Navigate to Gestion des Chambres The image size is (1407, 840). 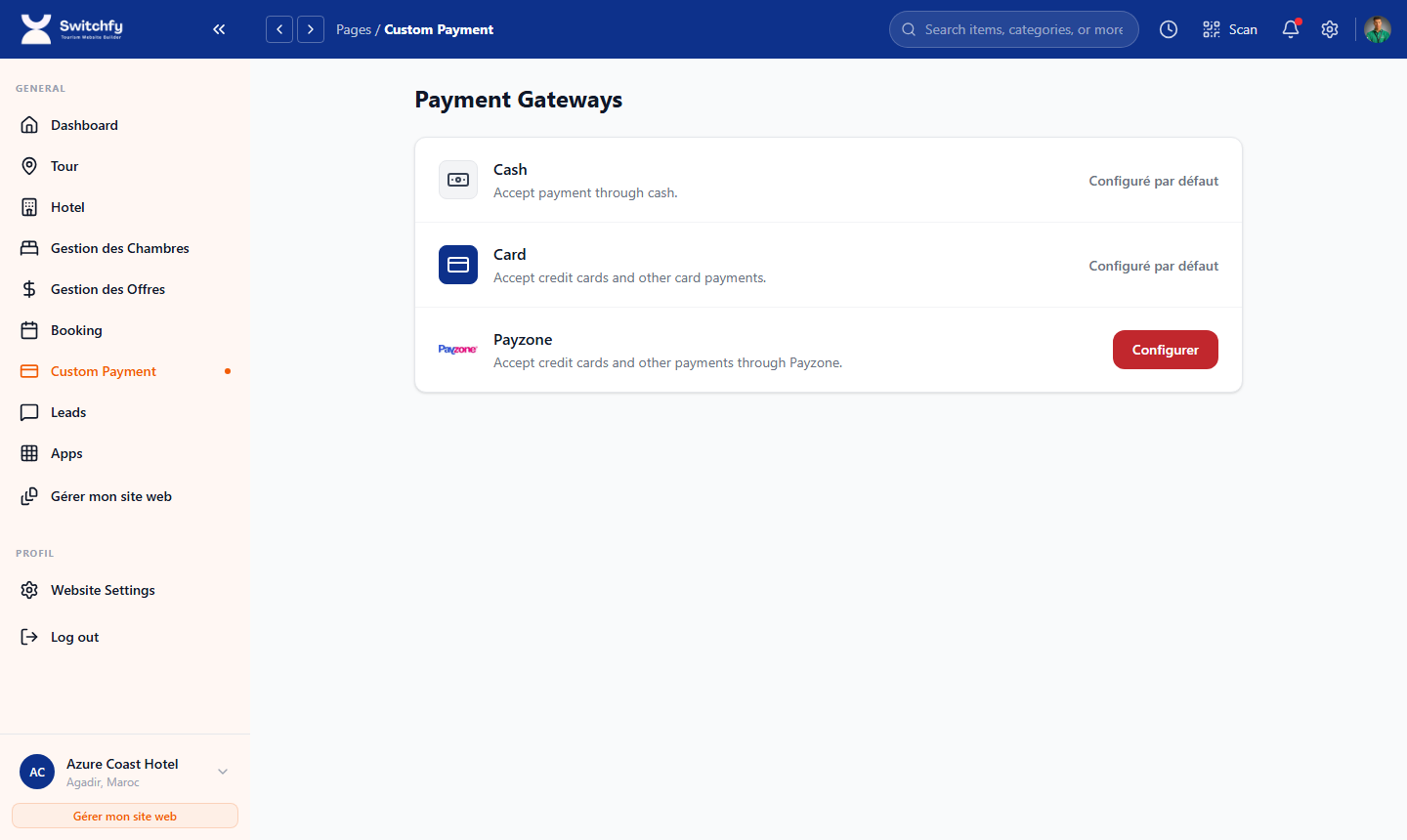pyautogui.click(x=119, y=248)
